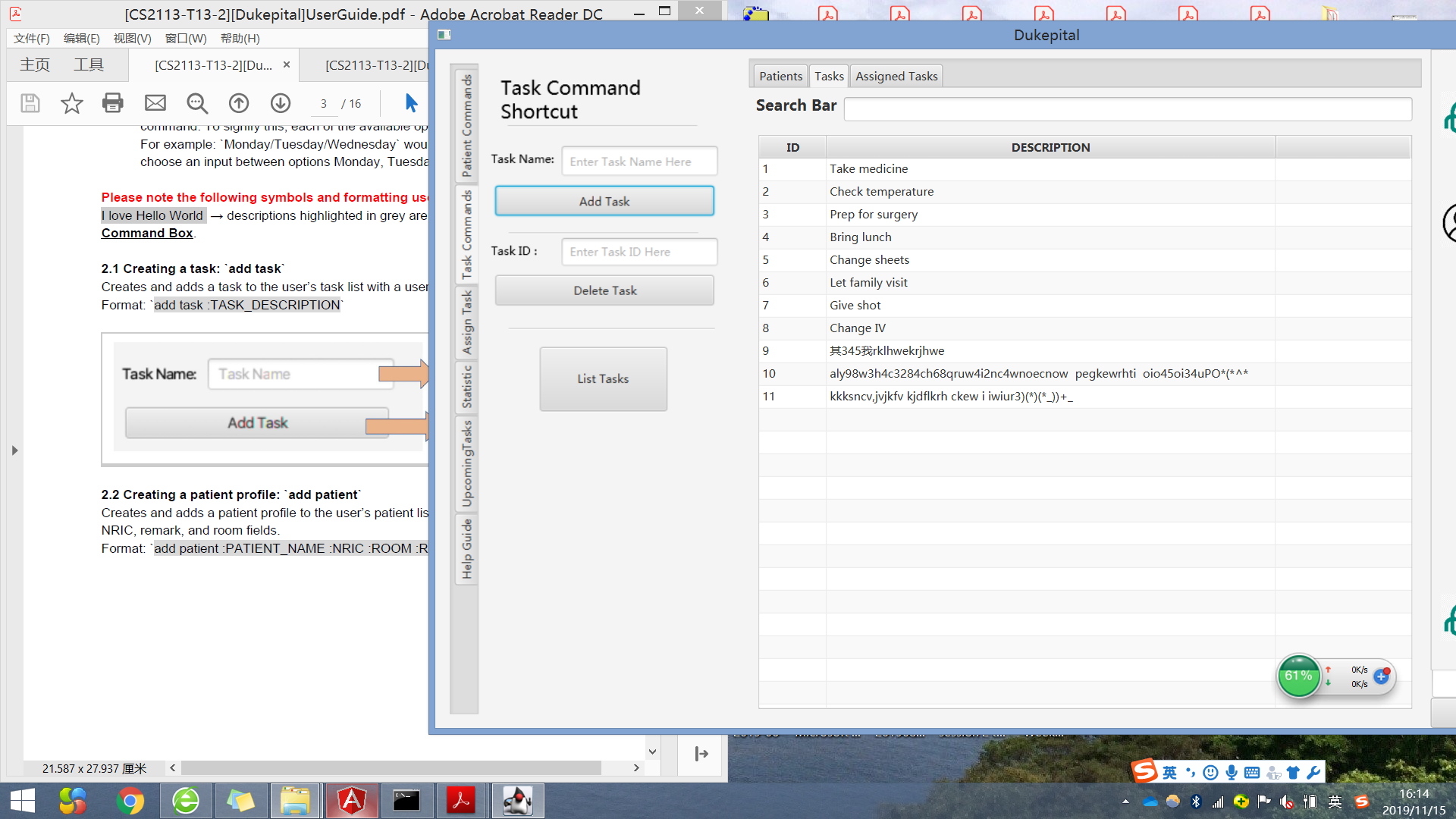The image size is (1456, 819).
Task: Click the Save icon in Acrobat toolbar
Action: coord(30,103)
